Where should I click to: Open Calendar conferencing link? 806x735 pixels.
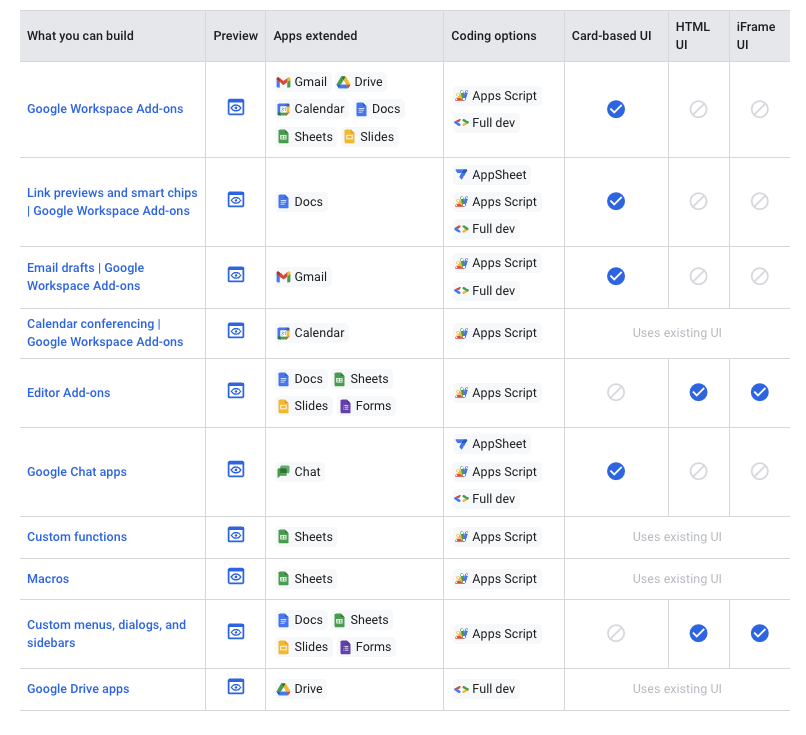coord(105,333)
